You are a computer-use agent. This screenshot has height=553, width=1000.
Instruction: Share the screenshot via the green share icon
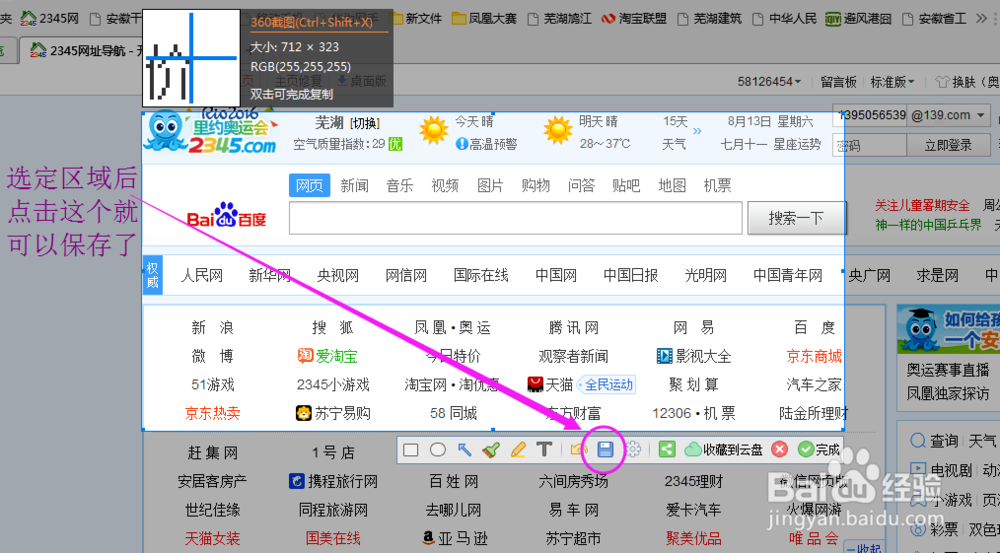click(666, 450)
